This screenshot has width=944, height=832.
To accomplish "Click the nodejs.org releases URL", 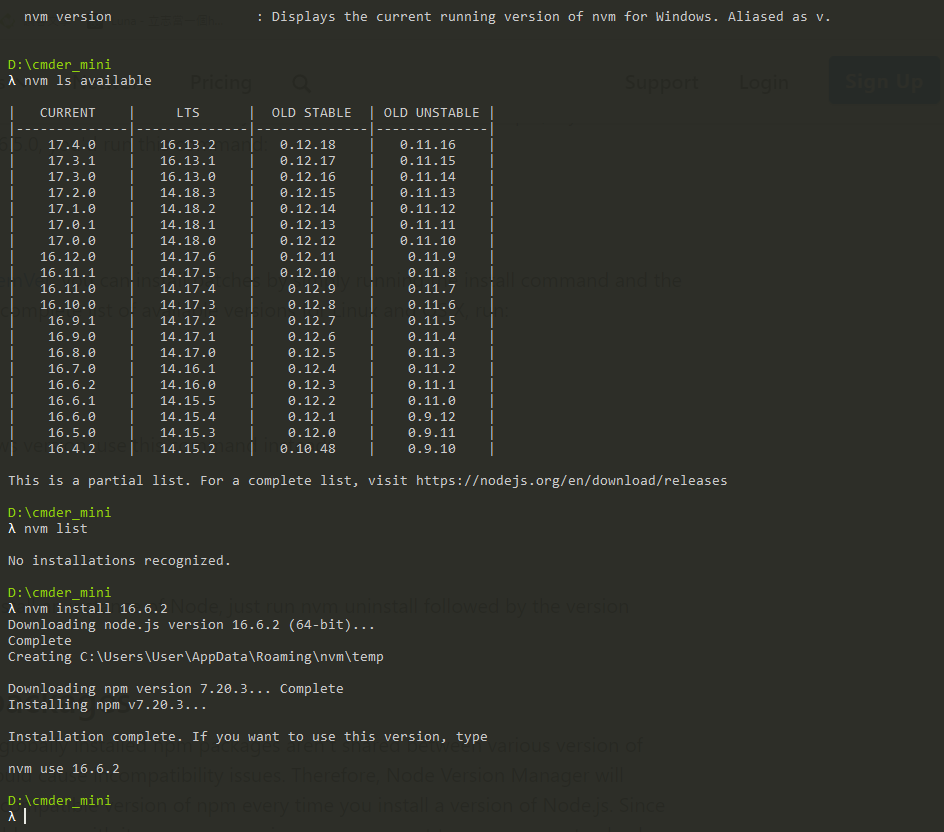I will coord(571,480).
